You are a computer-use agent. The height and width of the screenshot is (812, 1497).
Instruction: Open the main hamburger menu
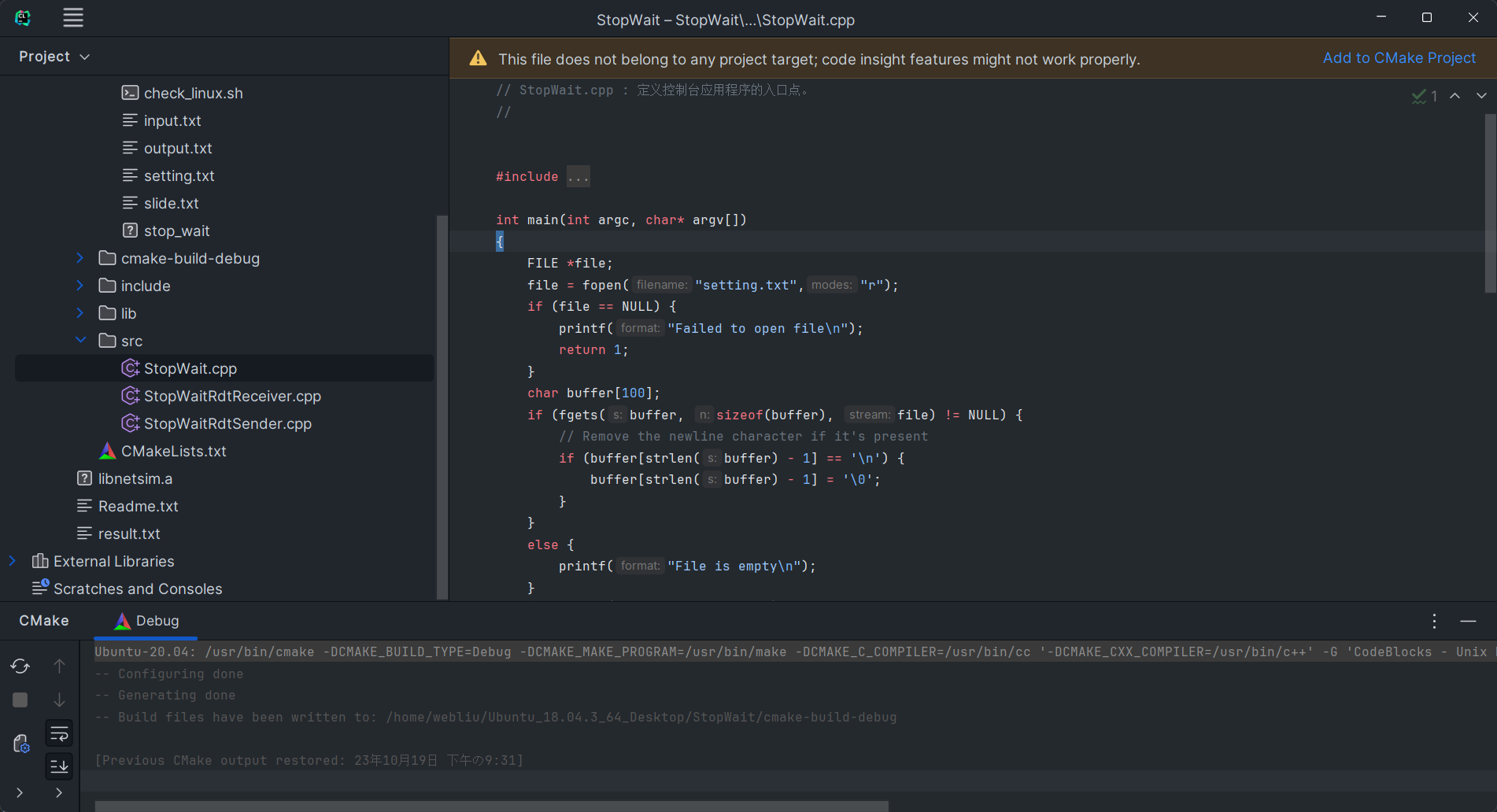tap(73, 18)
